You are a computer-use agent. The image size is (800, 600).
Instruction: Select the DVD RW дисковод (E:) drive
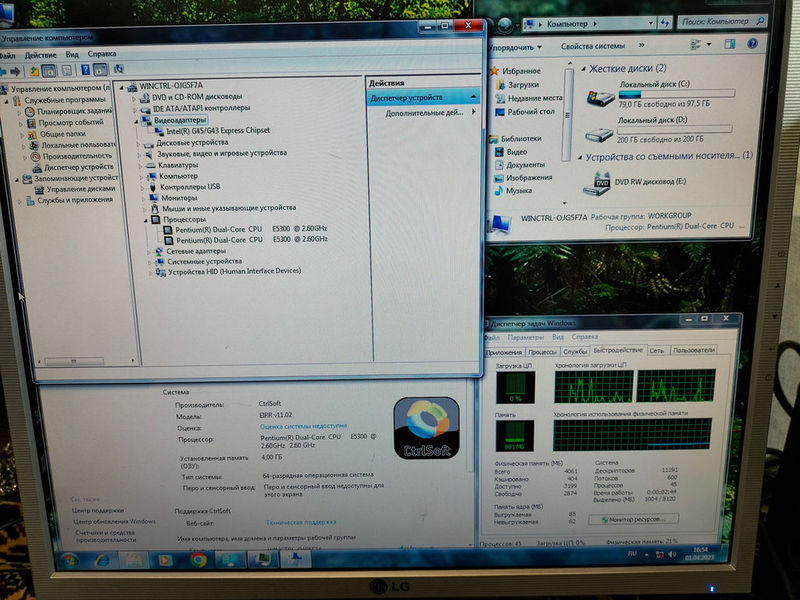coord(635,183)
